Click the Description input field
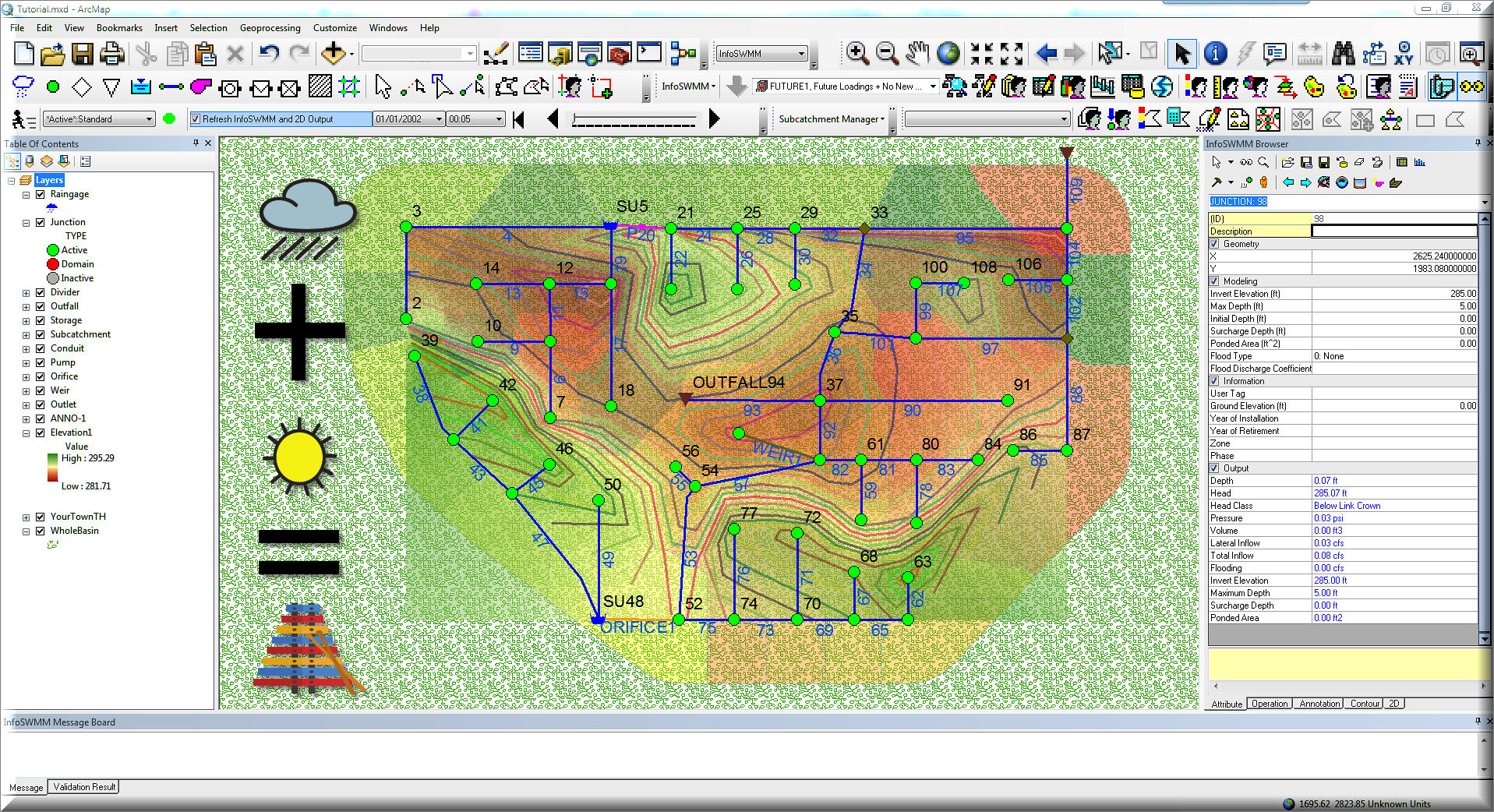The width and height of the screenshot is (1494, 812). click(1394, 231)
